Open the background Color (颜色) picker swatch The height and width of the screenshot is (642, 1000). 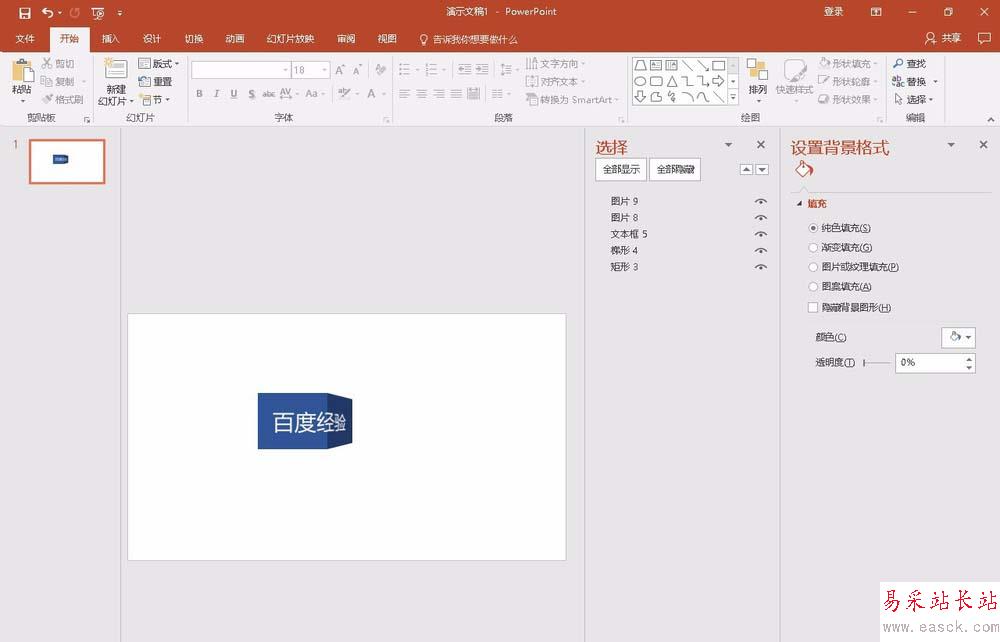957,338
